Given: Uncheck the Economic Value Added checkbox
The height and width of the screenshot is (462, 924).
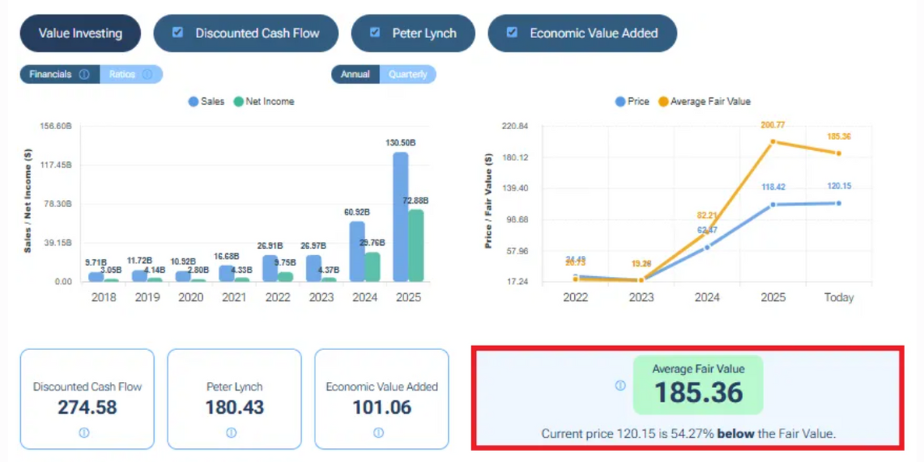Looking at the screenshot, I should [x=512, y=33].
